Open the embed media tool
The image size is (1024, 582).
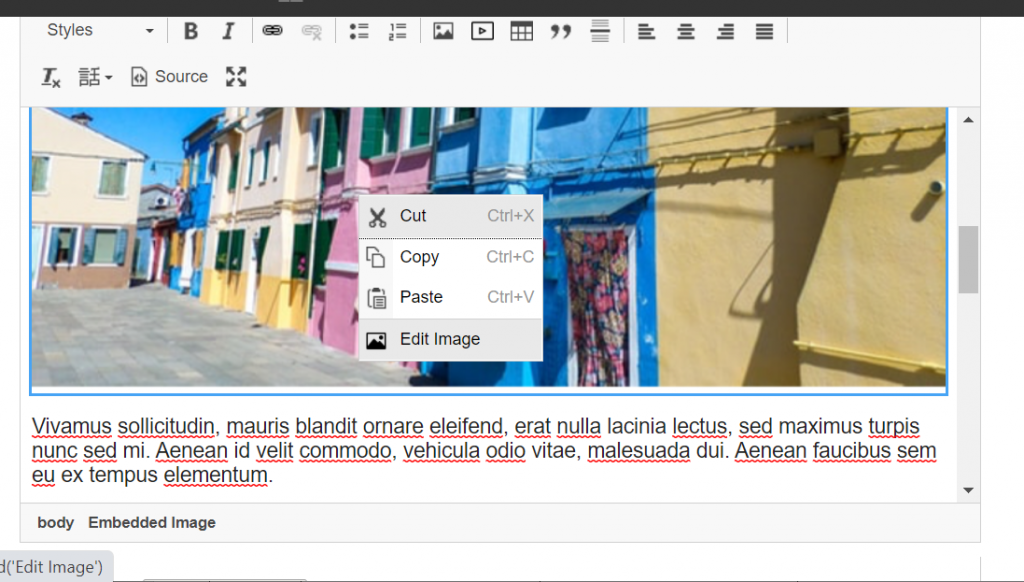tap(482, 31)
